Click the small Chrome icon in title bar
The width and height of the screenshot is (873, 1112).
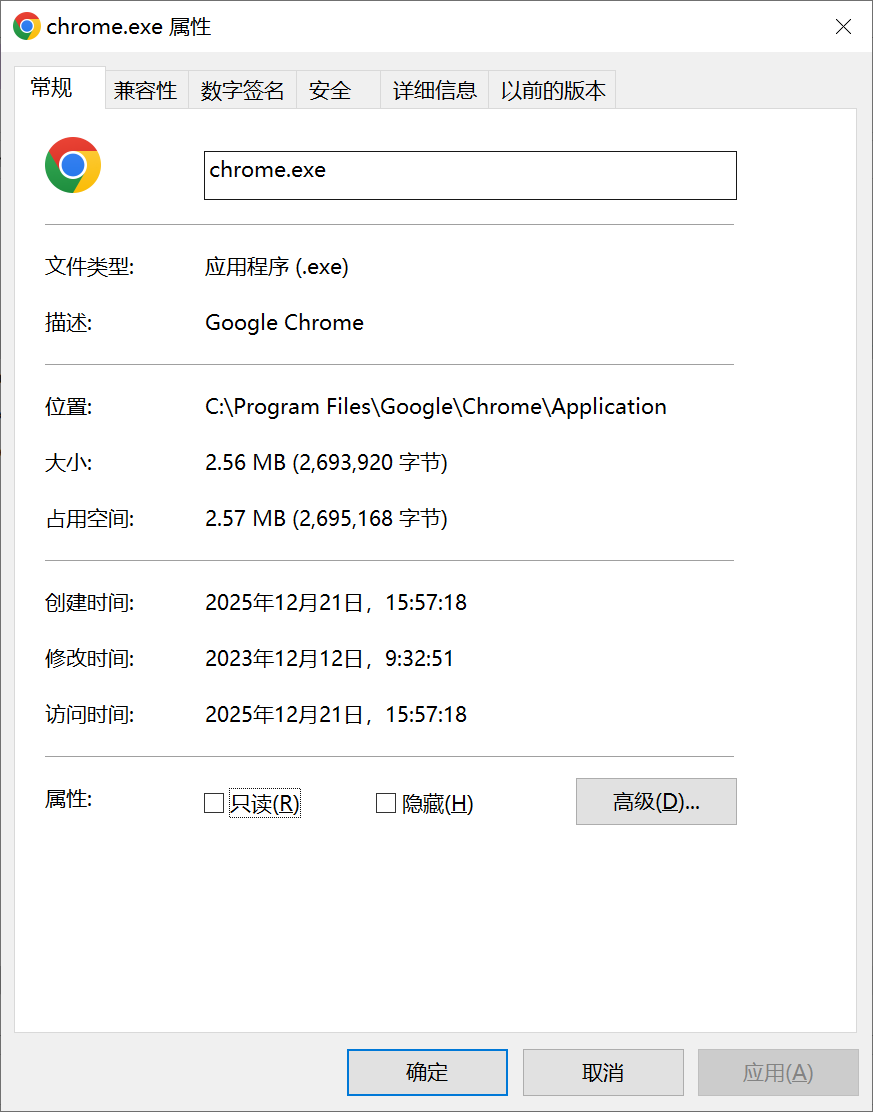pos(26,26)
